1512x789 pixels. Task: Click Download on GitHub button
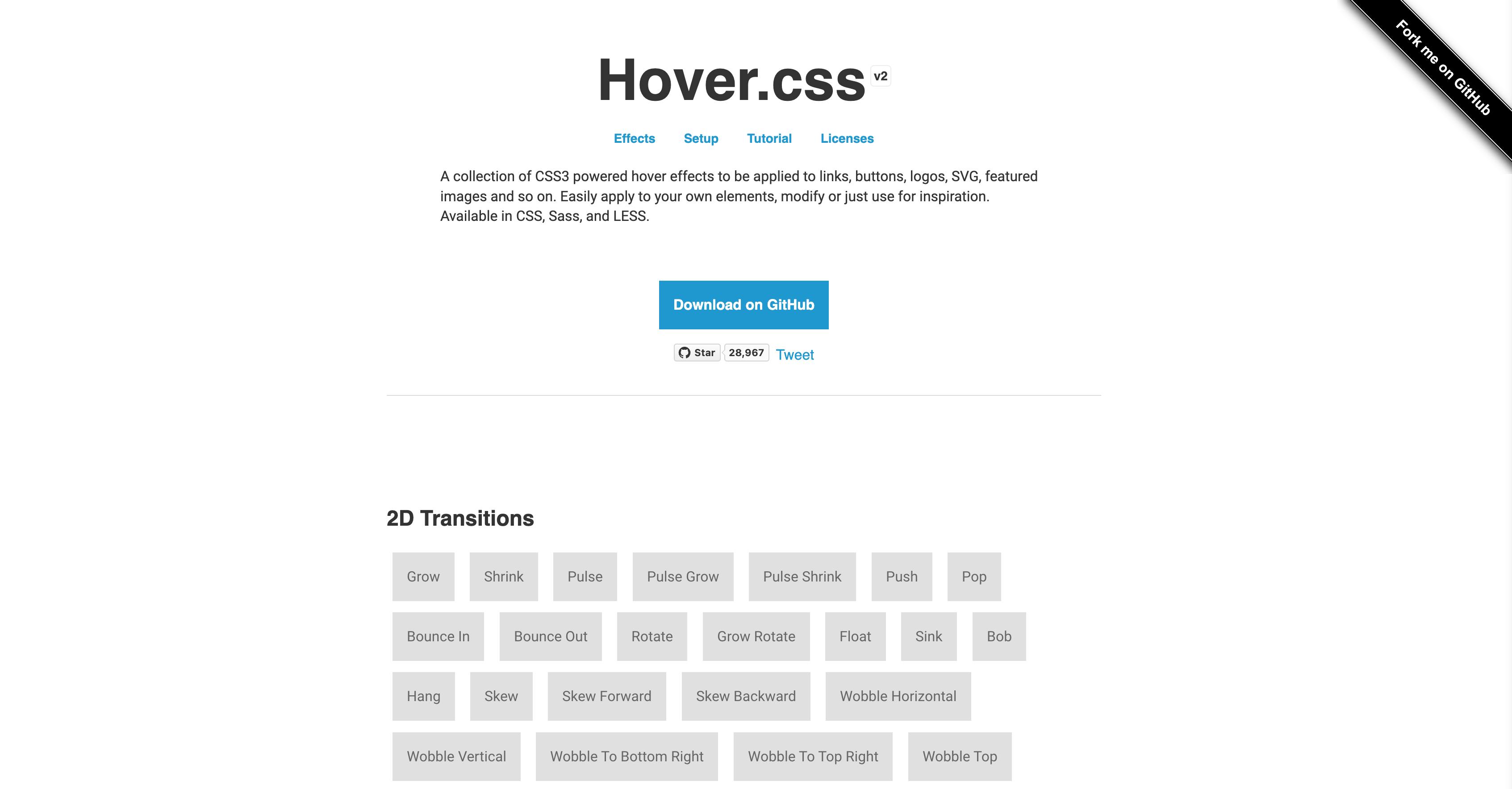point(744,304)
